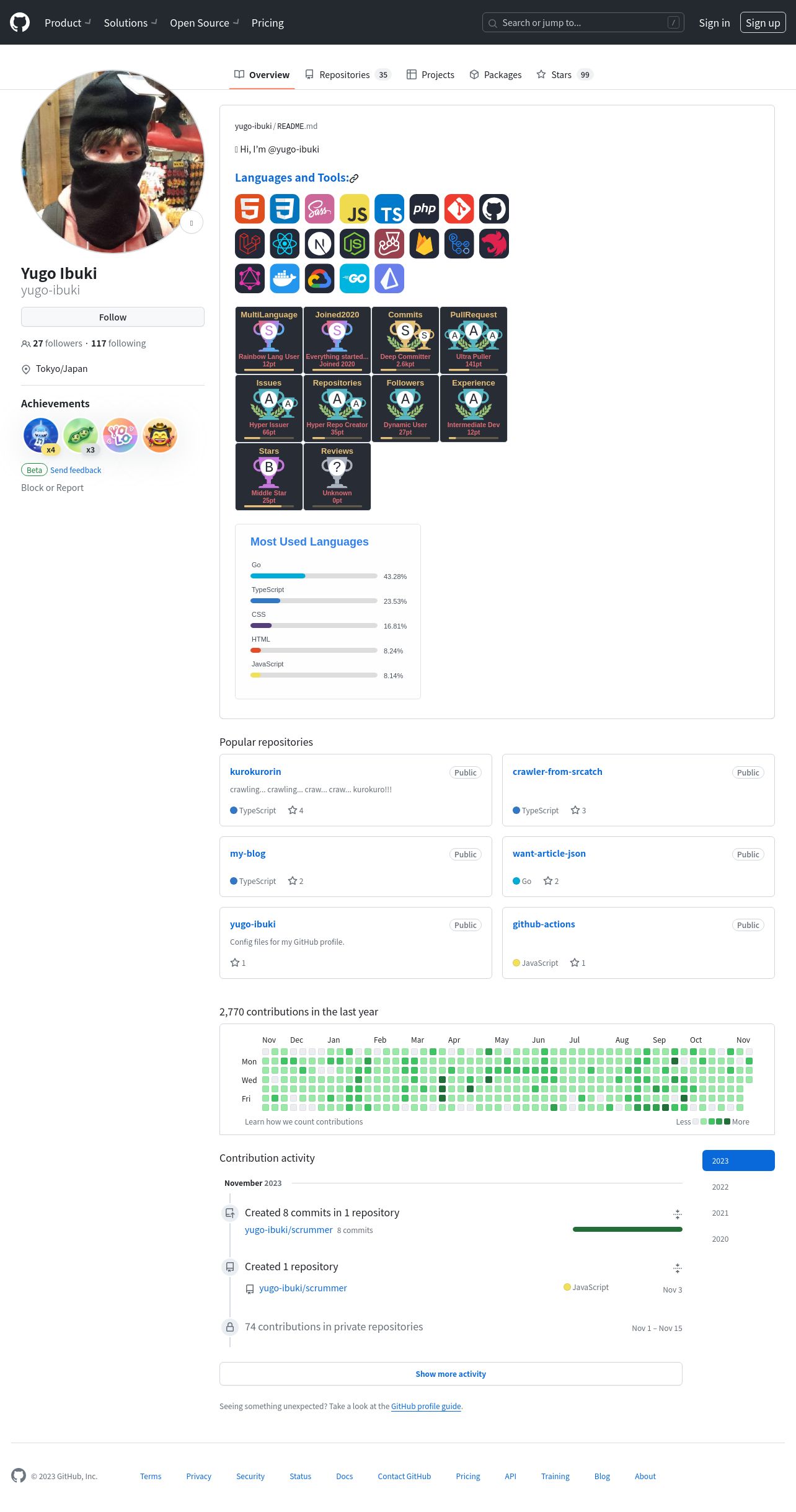Viewport: 796px width, 1512px height.
Task: Click the PullRequest trophy card
Action: pos(474,340)
